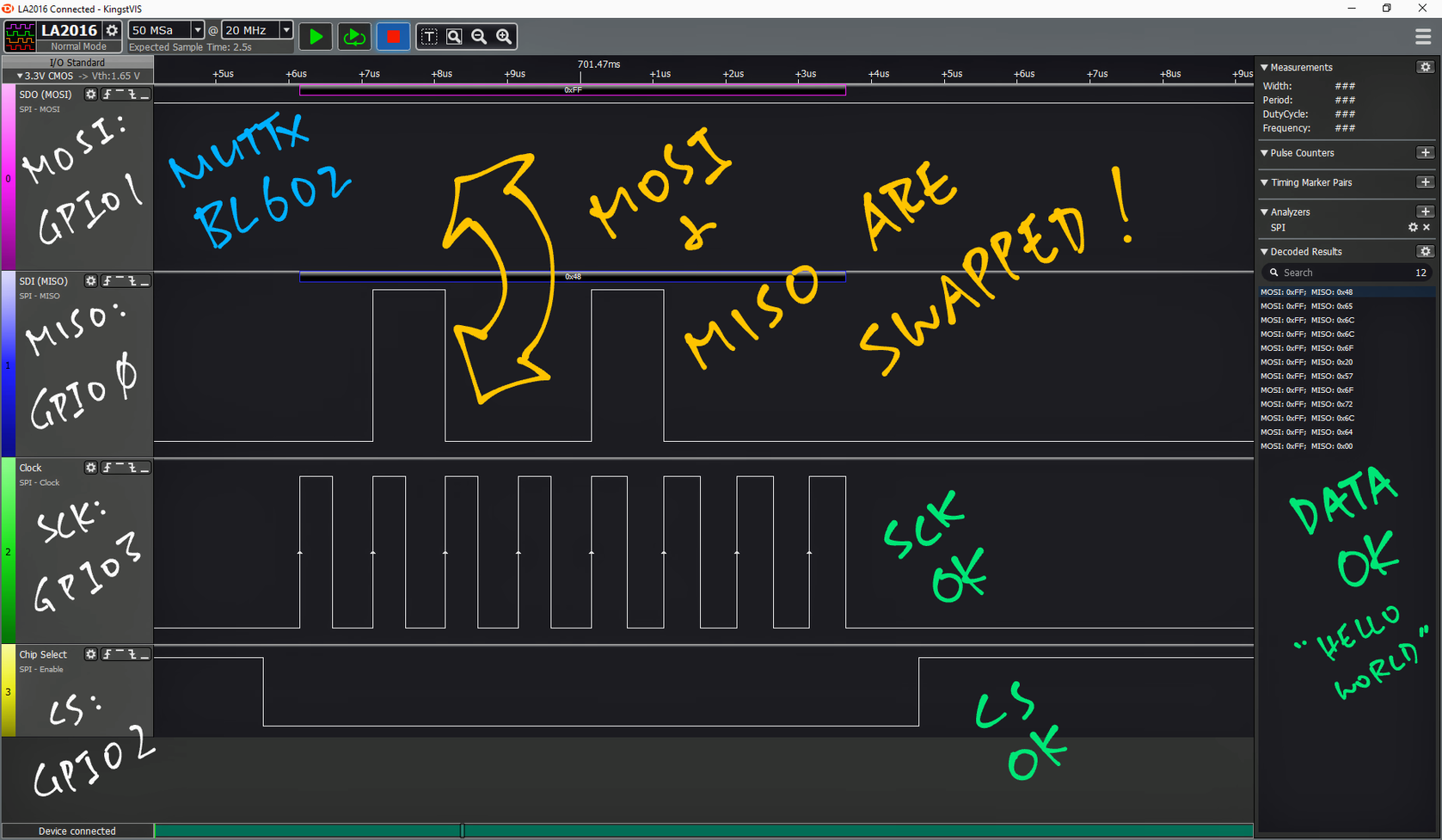The height and width of the screenshot is (840, 1442).
Task: Start single capture with the green play button
Action: pos(316,37)
